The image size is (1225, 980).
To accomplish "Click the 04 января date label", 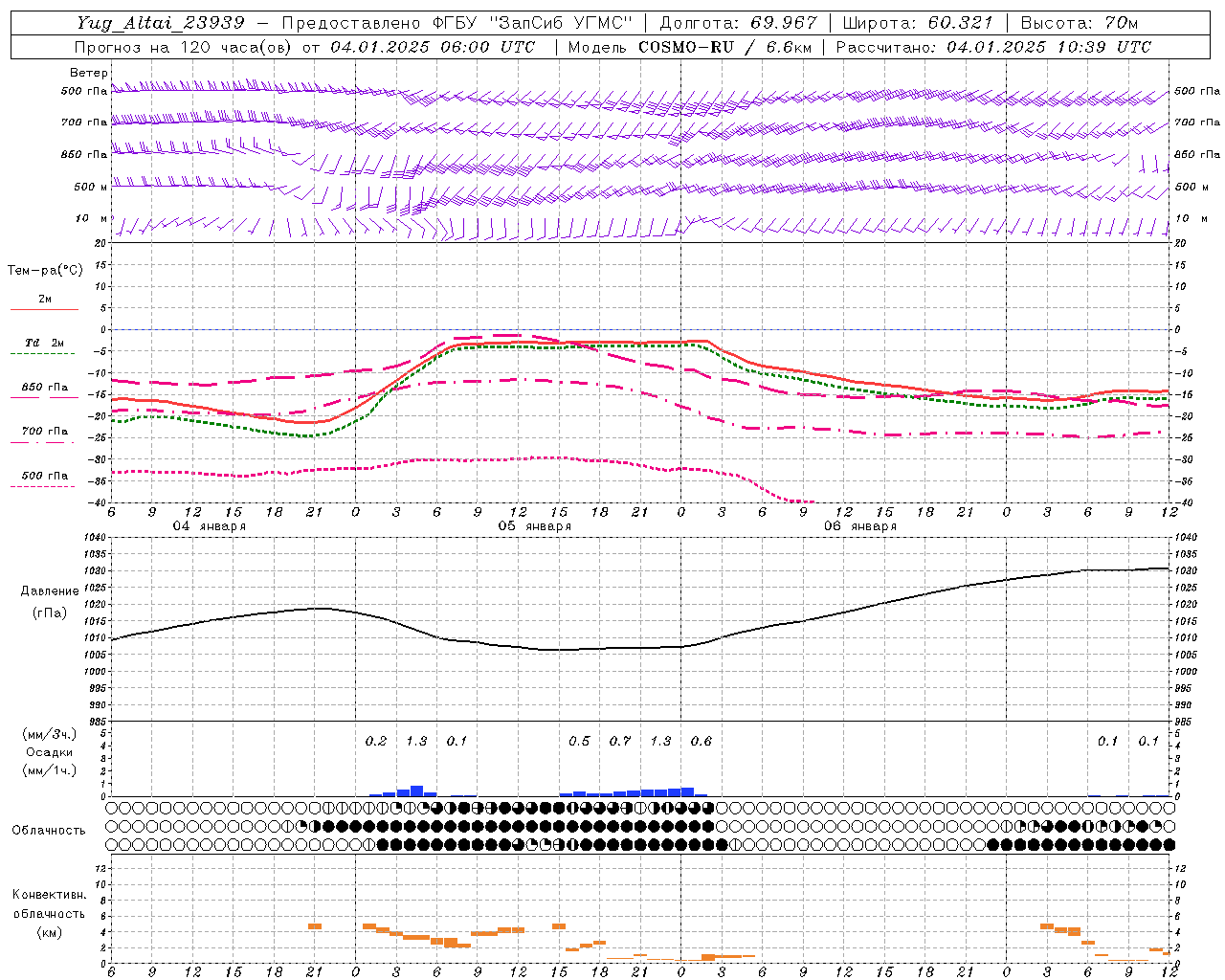I will [x=209, y=526].
